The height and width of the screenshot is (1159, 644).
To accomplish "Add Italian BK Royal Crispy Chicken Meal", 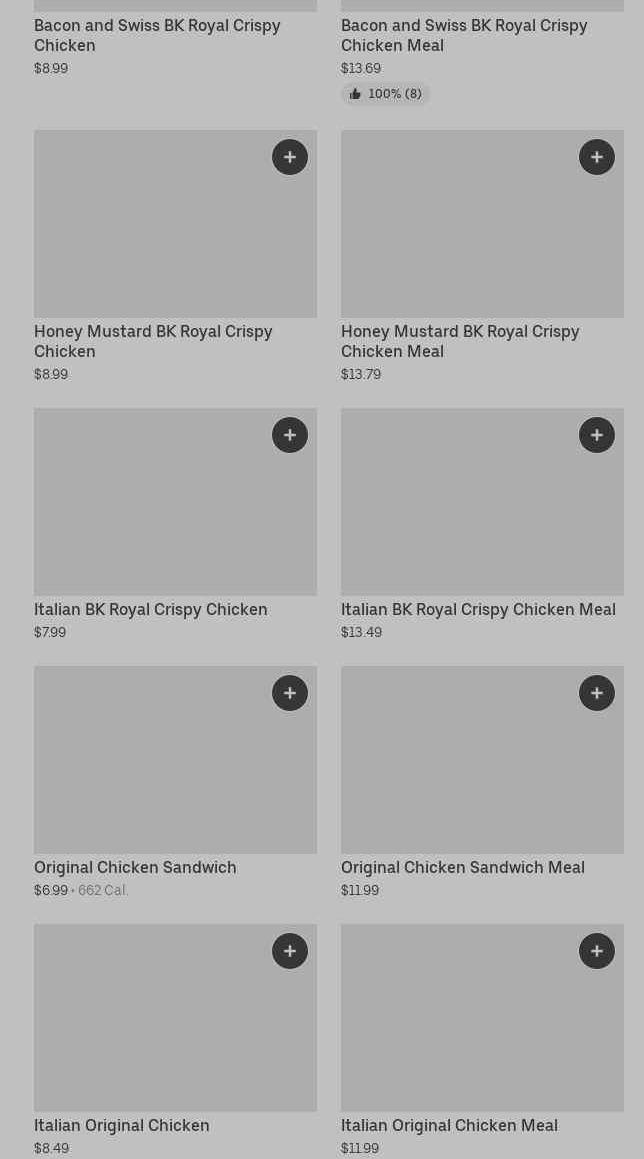I will [597, 435].
